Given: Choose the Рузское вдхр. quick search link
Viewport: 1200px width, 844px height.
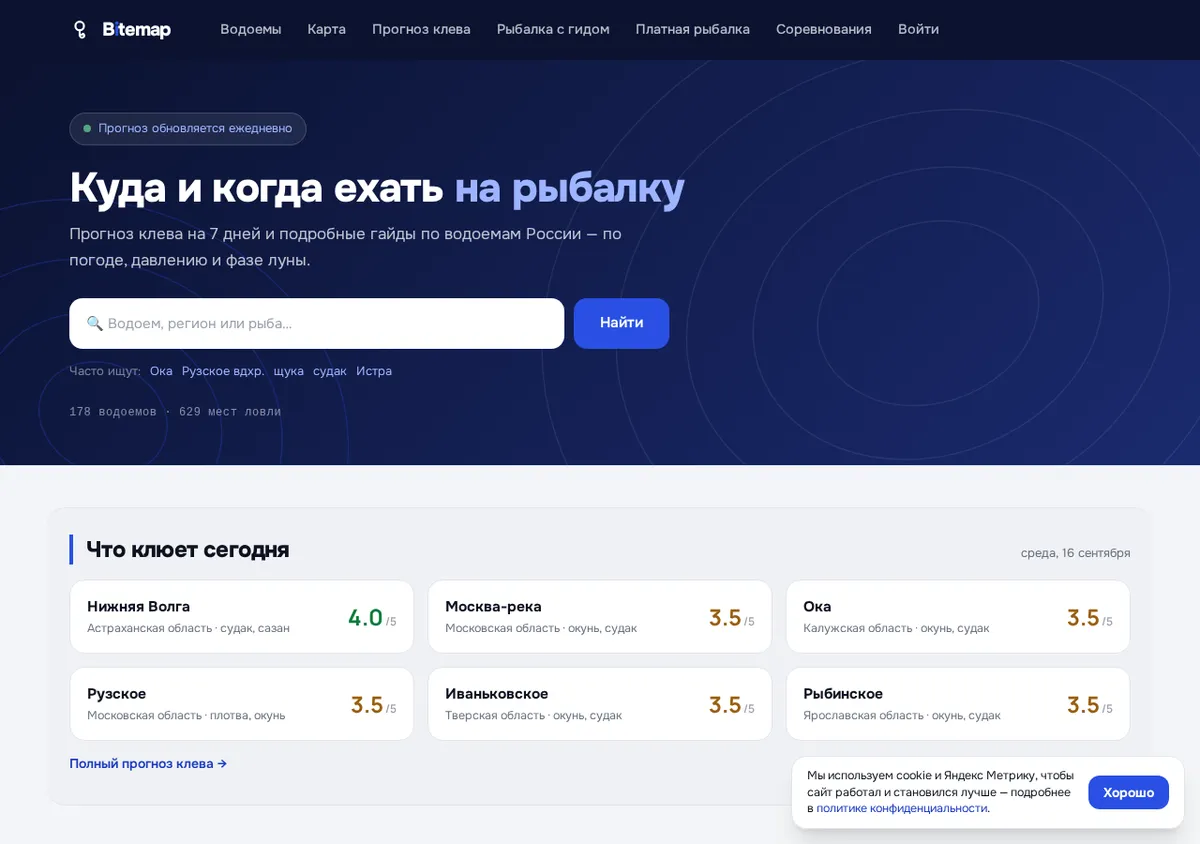Looking at the screenshot, I should pos(223,371).
